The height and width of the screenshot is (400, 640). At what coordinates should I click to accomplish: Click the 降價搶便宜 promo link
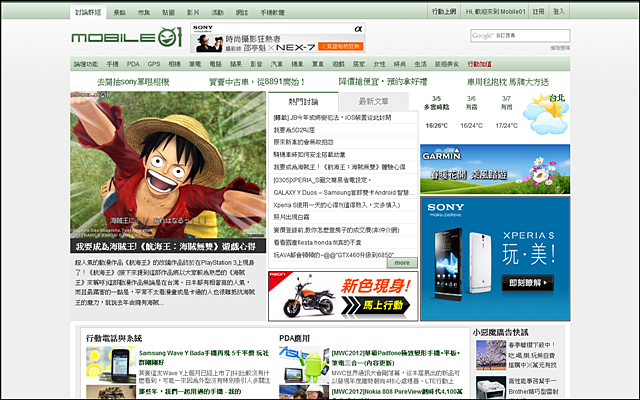tap(382, 82)
